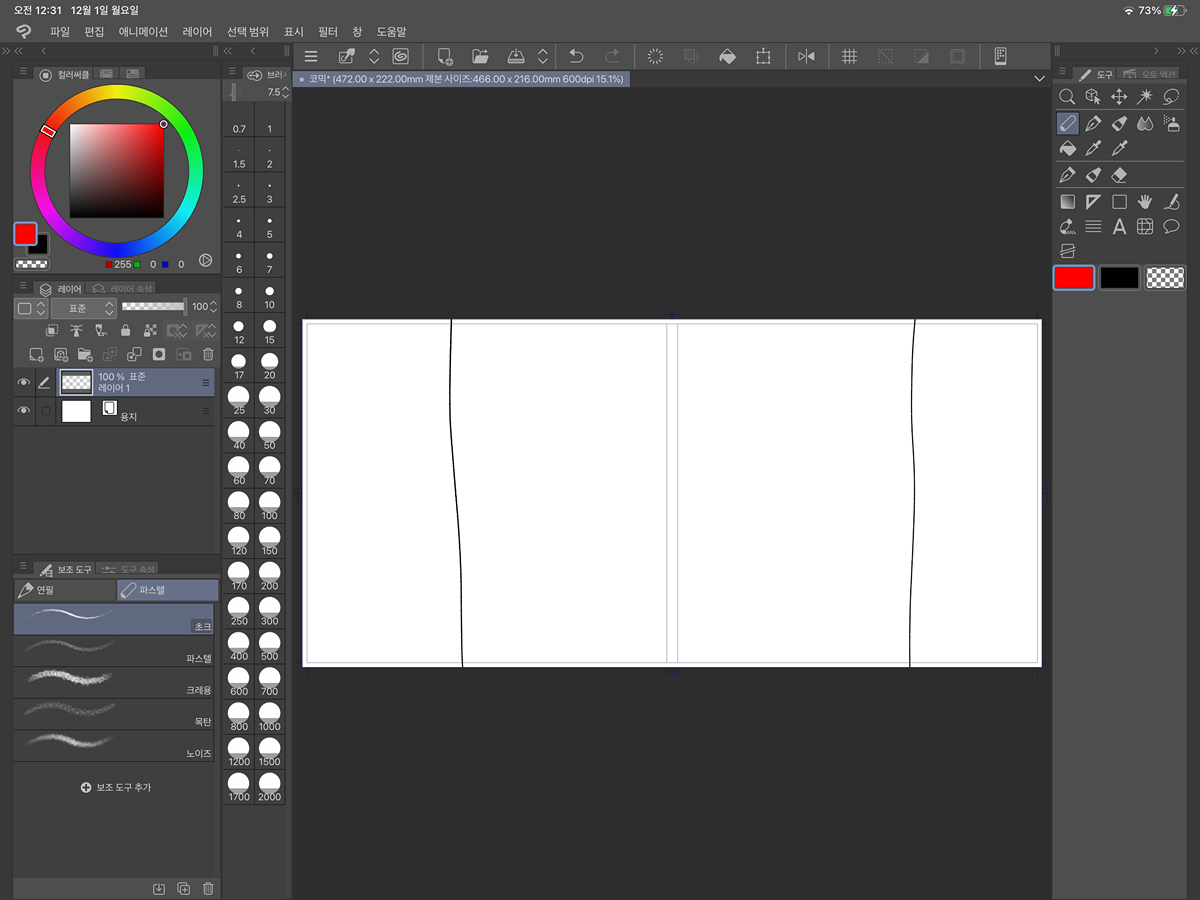This screenshot has width=1200, height=900.
Task: Select the Magnifier zoom tool
Action: (x=1067, y=97)
